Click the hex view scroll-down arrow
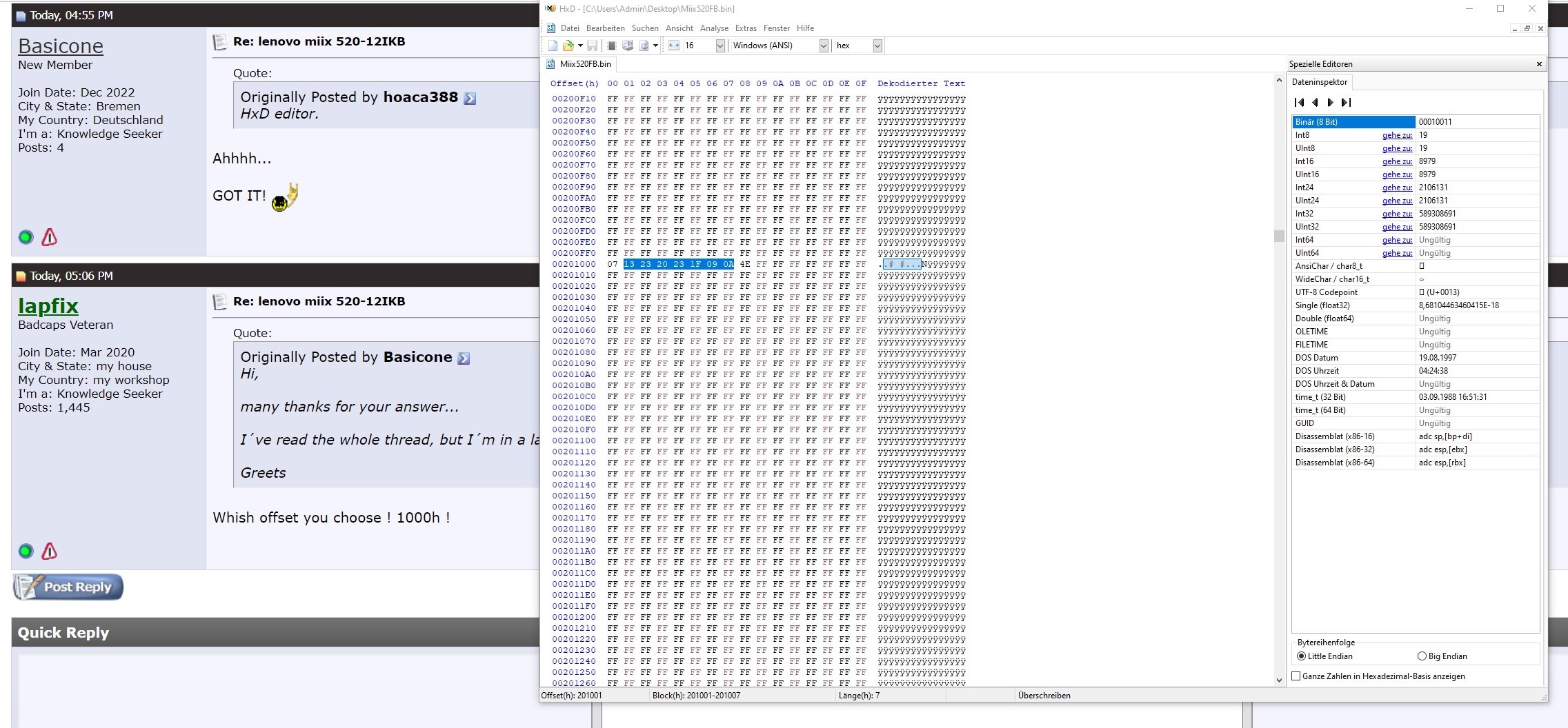The height and width of the screenshot is (728, 1568). tap(1279, 680)
